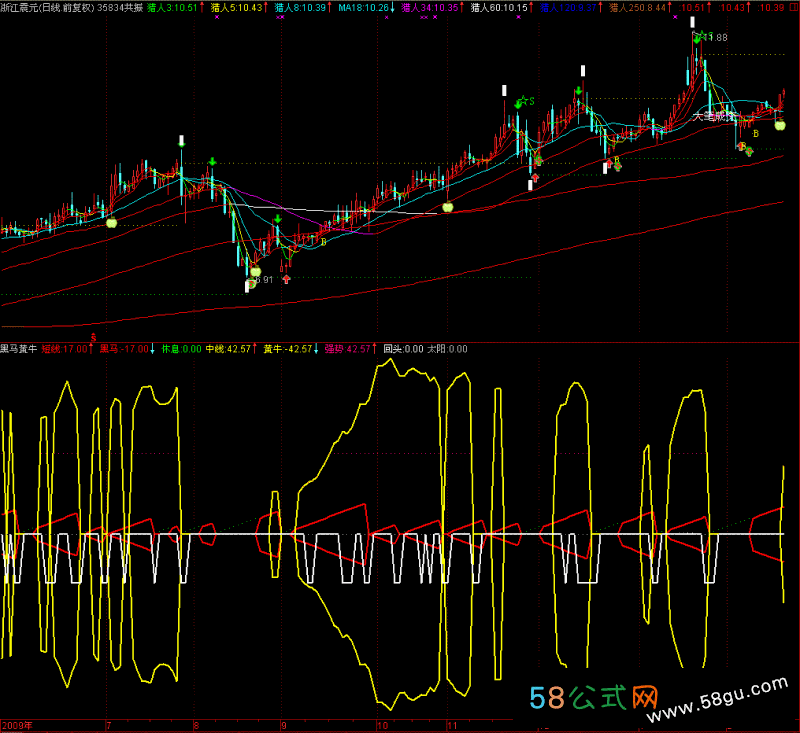
Task: Click month 7 on the time axis
Action: (x=109, y=725)
